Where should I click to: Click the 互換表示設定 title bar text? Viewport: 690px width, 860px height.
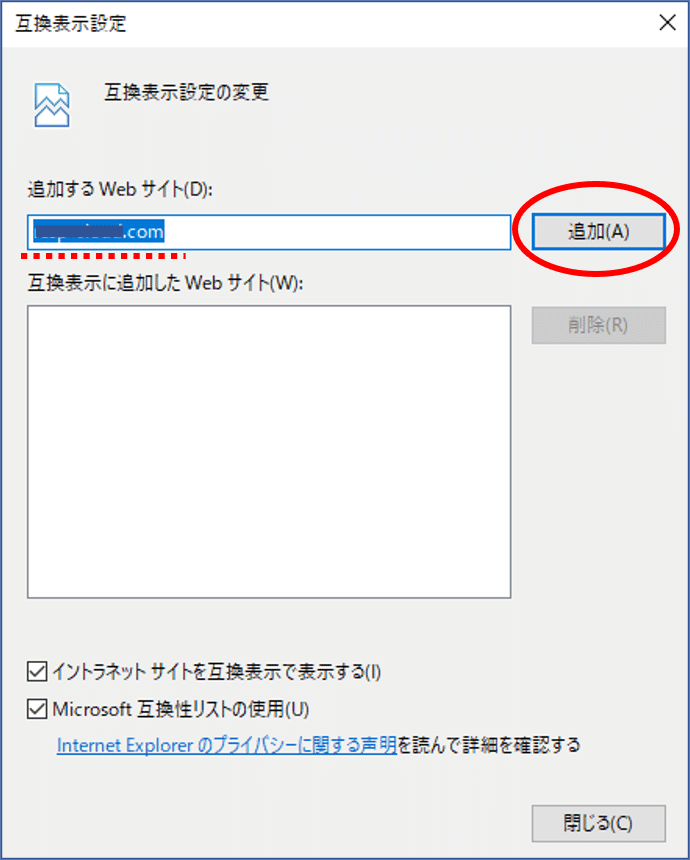point(71,24)
